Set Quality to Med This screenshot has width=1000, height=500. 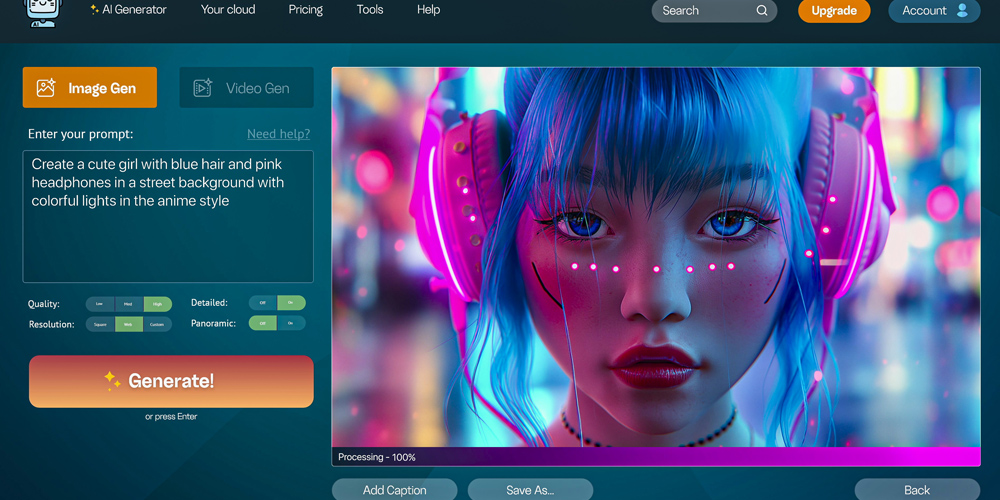tap(129, 304)
